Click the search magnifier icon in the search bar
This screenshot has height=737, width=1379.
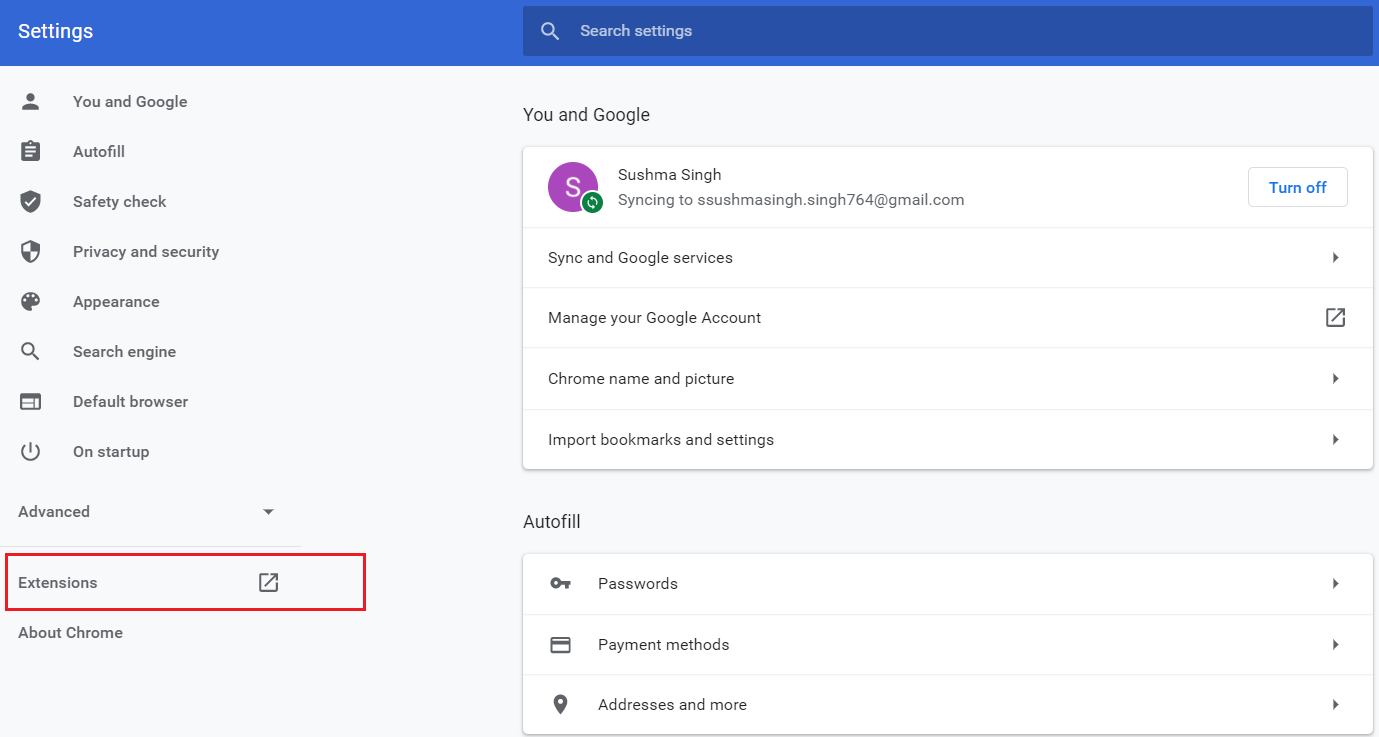click(550, 31)
